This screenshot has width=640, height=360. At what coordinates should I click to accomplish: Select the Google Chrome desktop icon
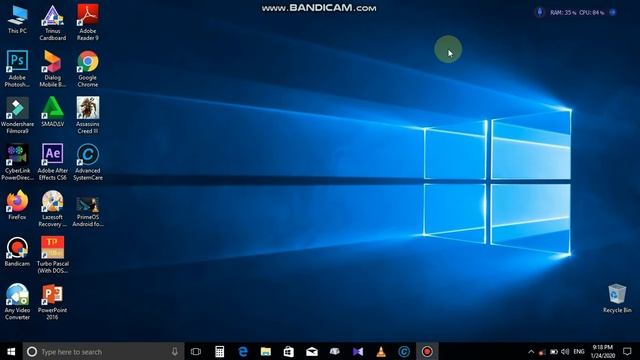coord(88,69)
